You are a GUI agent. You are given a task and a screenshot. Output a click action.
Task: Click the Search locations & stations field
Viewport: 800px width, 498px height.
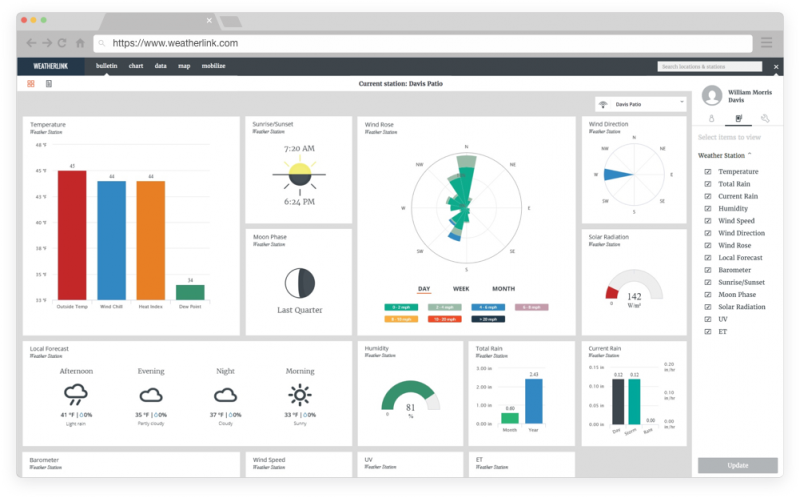click(712, 67)
